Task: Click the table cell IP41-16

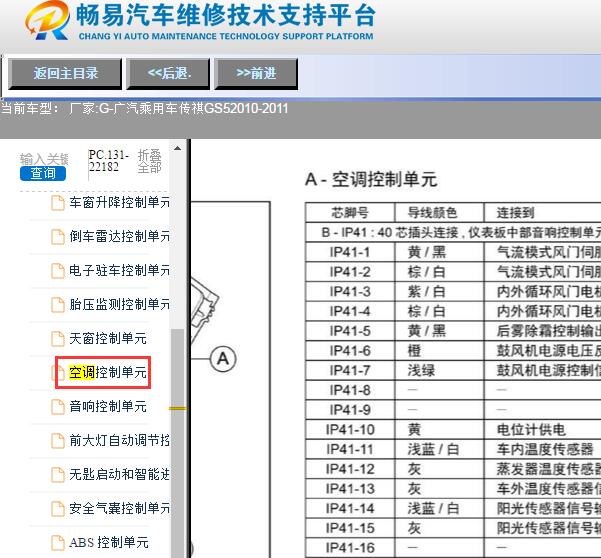Action: (350, 548)
